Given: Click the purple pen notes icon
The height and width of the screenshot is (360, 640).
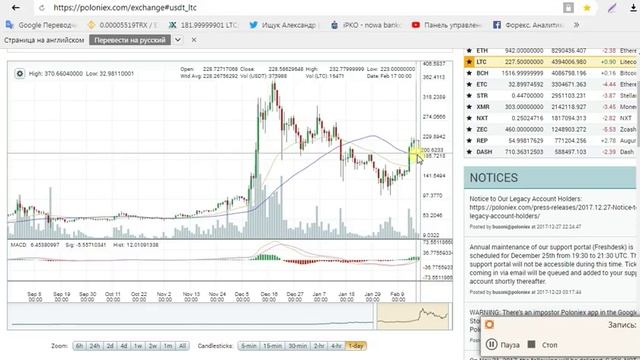Looking at the screenshot, I should point(612,8).
